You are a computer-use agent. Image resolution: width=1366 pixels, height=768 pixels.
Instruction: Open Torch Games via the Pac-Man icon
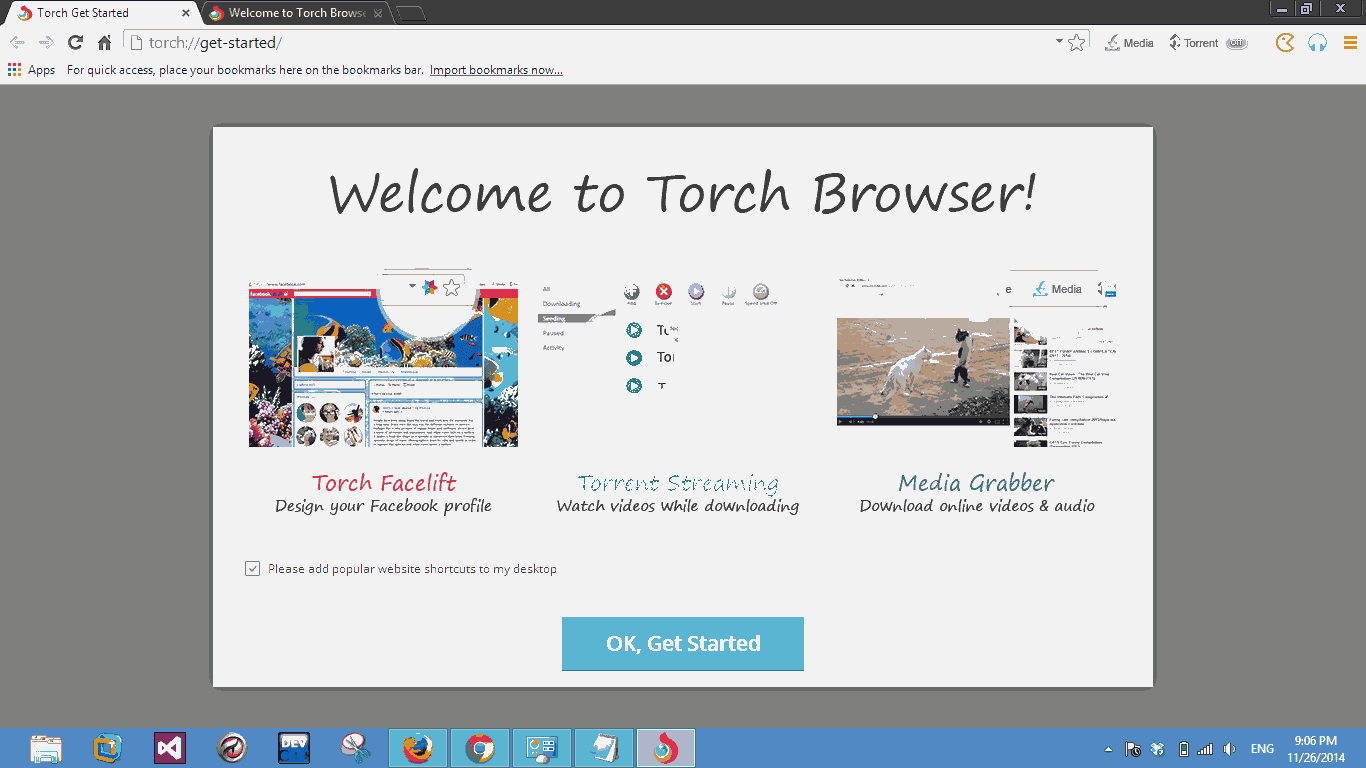tap(1284, 43)
